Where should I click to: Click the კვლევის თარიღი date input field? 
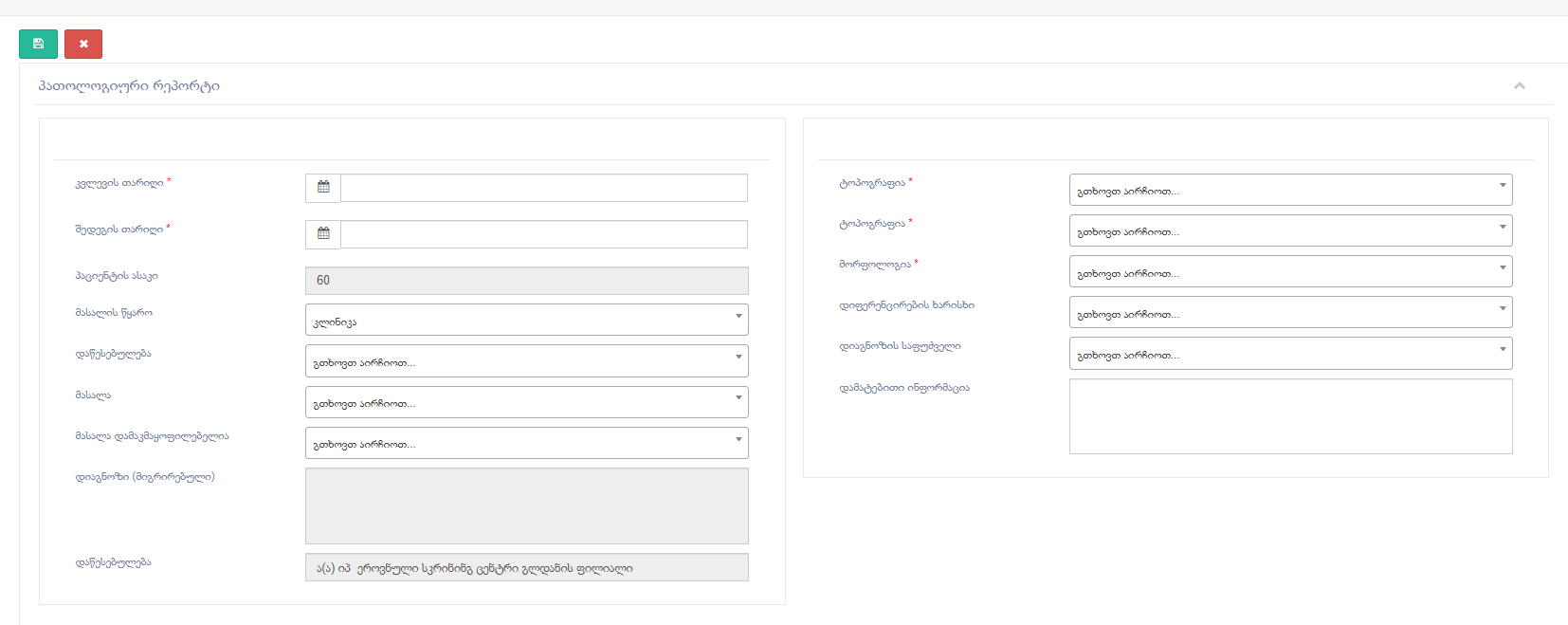click(543, 188)
